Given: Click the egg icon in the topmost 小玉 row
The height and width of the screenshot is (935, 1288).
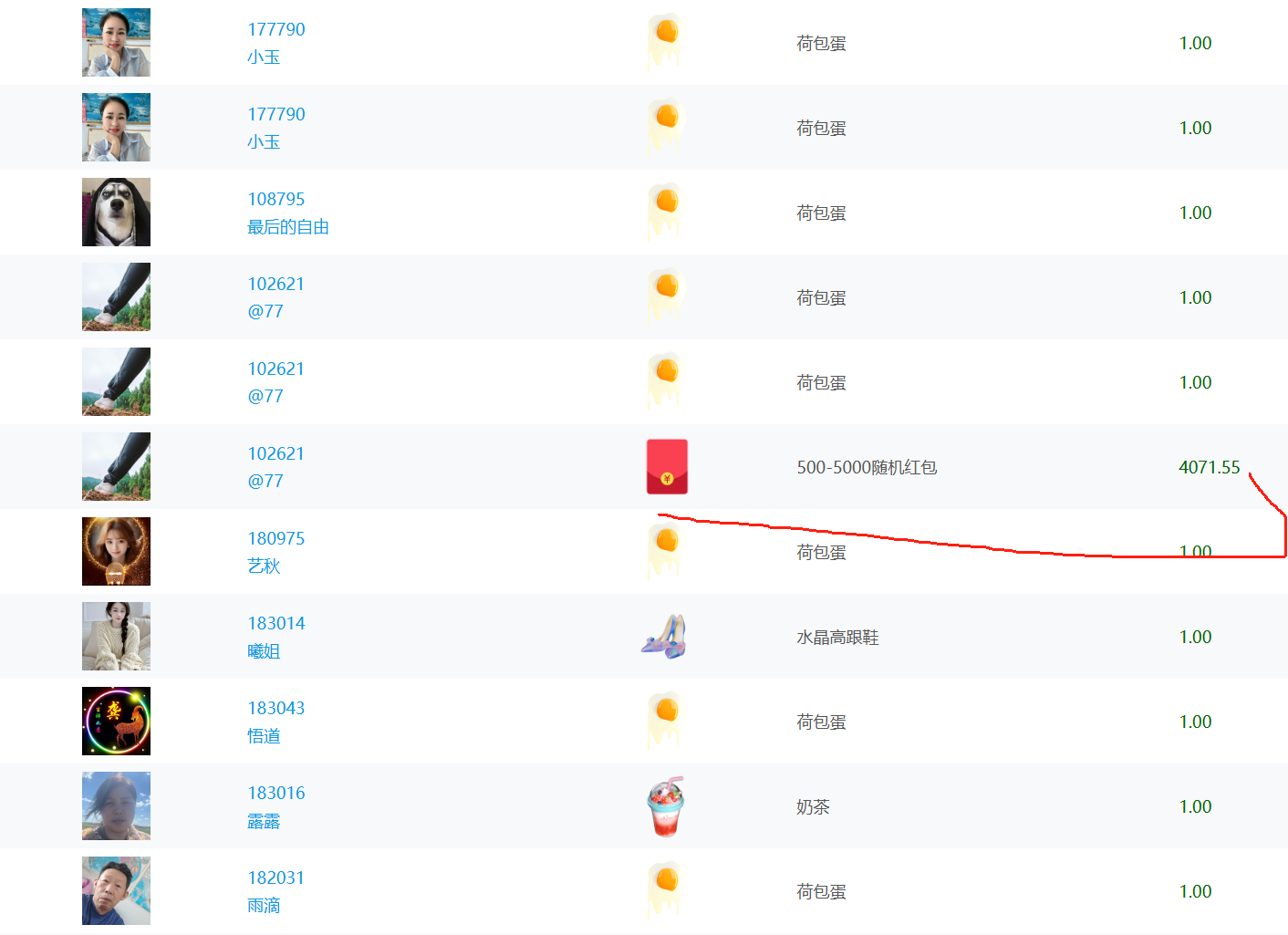Looking at the screenshot, I should 665,42.
